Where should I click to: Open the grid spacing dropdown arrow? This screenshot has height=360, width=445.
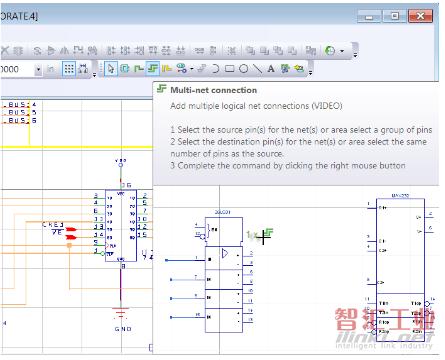click(38, 69)
